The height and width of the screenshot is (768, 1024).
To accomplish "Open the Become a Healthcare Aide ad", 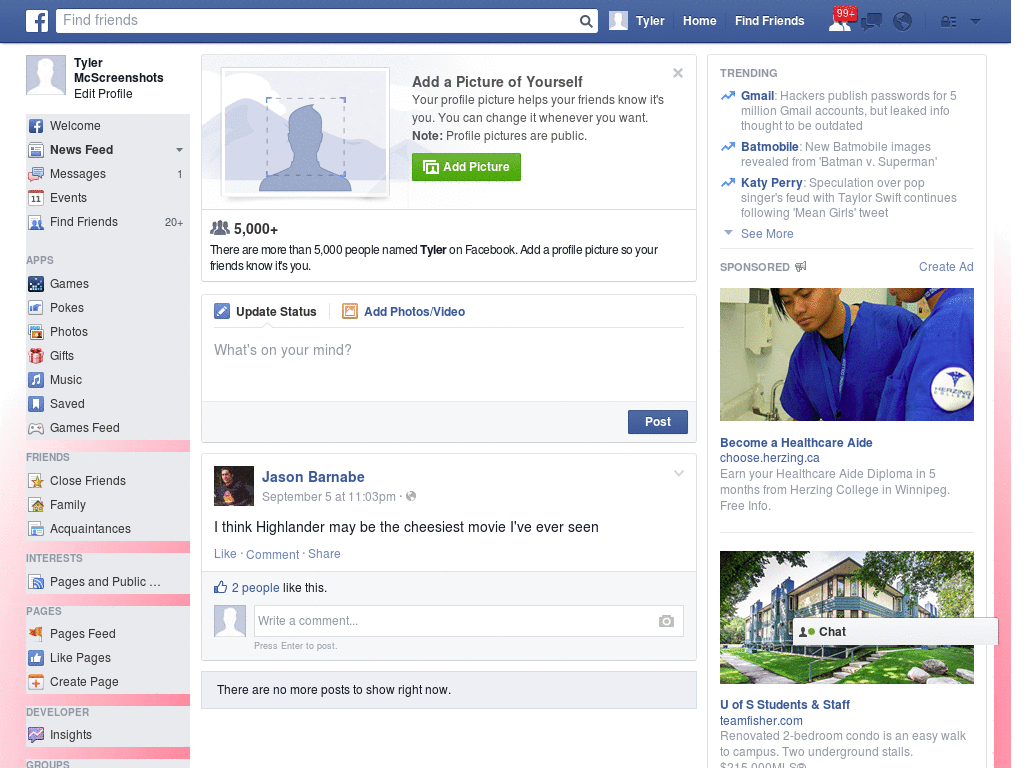I will click(796, 443).
